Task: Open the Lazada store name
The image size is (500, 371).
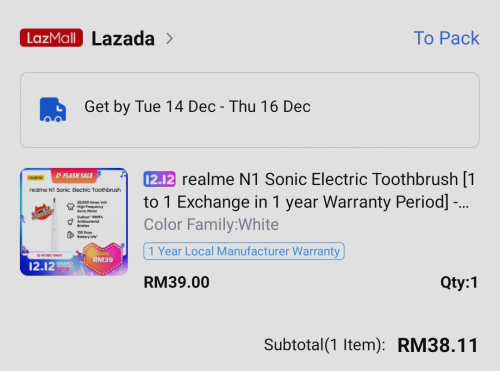Action: click(x=123, y=38)
